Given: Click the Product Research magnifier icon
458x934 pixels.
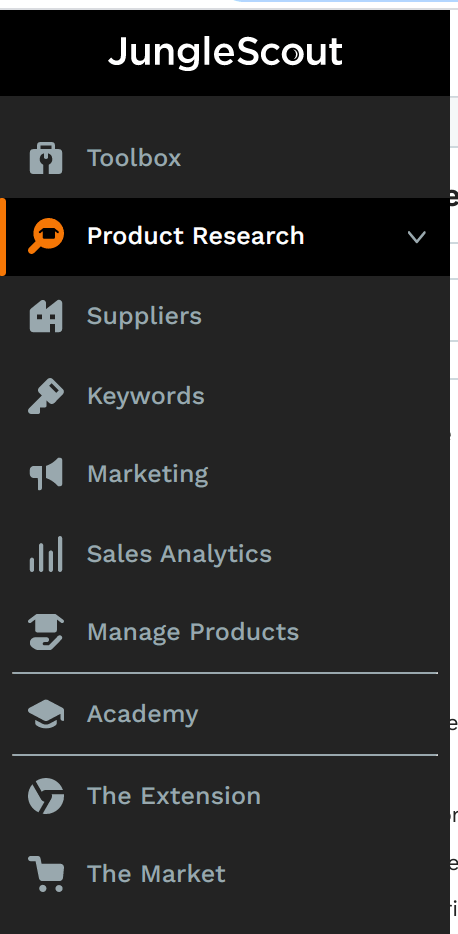Looking at the screenshot, I should pyautogui.click(x=46, y=236).
